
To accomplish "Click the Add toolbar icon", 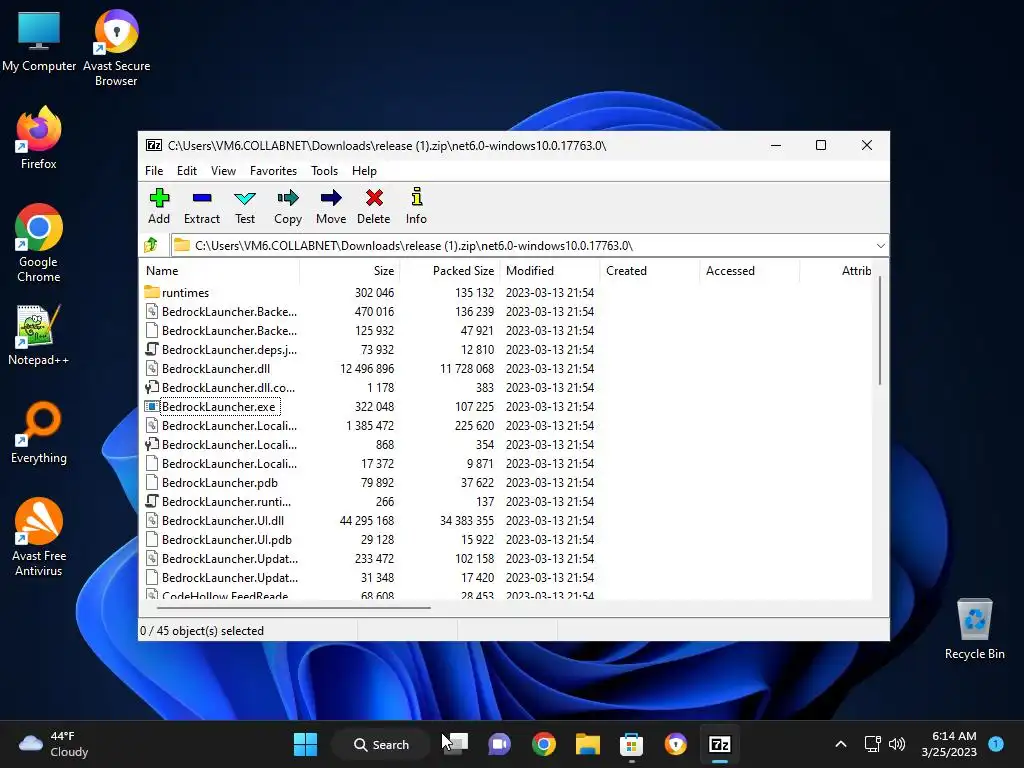I will click(159, 198).
